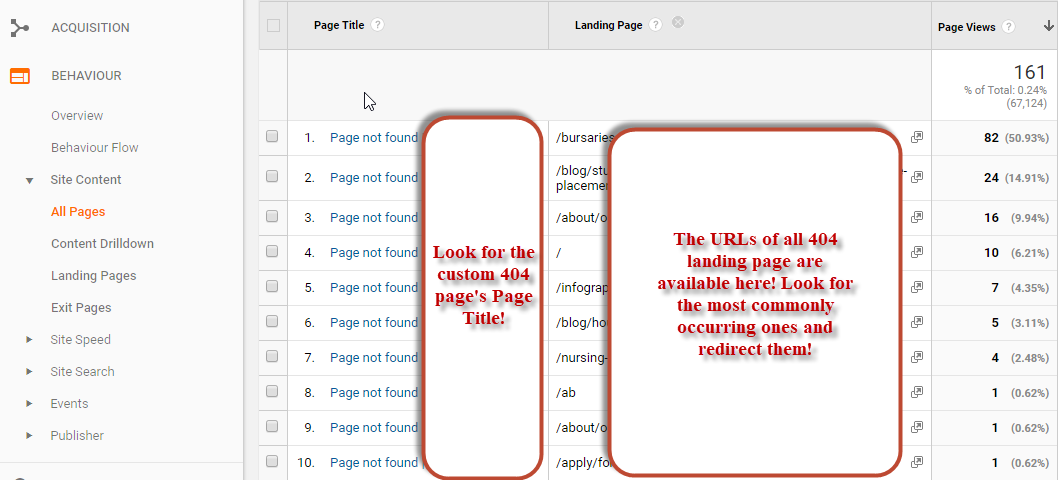Click the Acquisition section icon
This screenshot has height=480, width=1058.
[20, 28]
